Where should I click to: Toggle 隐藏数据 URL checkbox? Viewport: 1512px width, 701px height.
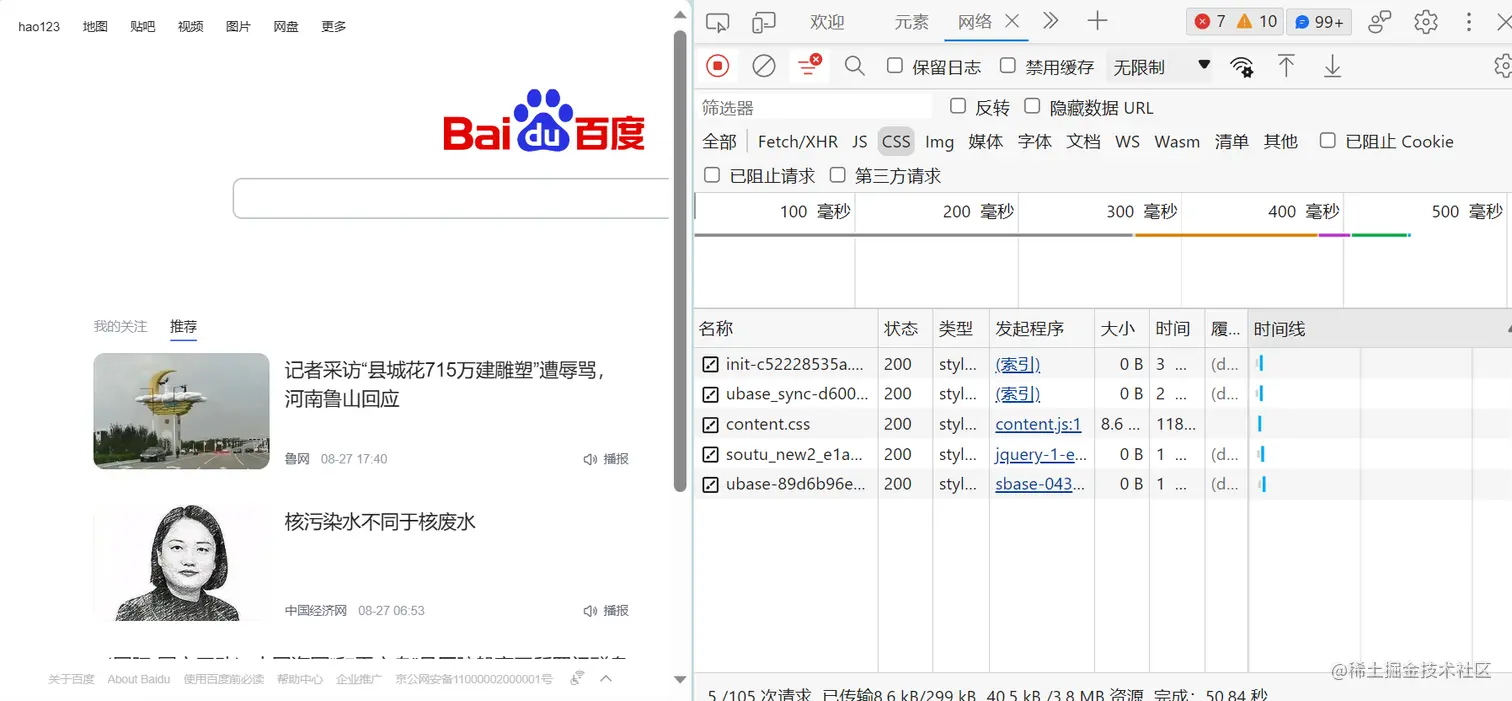click(1032, 106)
